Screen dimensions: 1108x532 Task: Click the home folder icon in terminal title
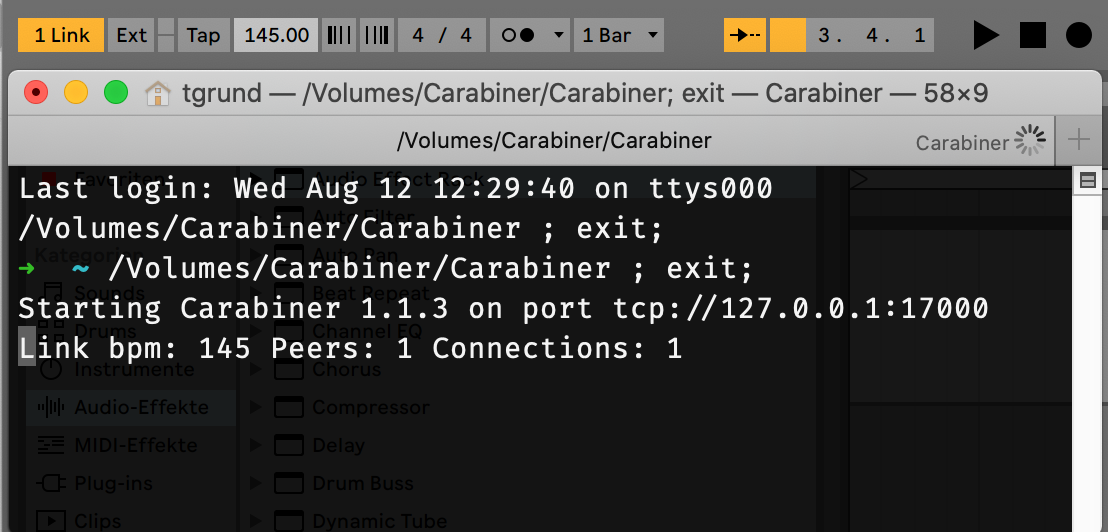[x=157, y=94]
